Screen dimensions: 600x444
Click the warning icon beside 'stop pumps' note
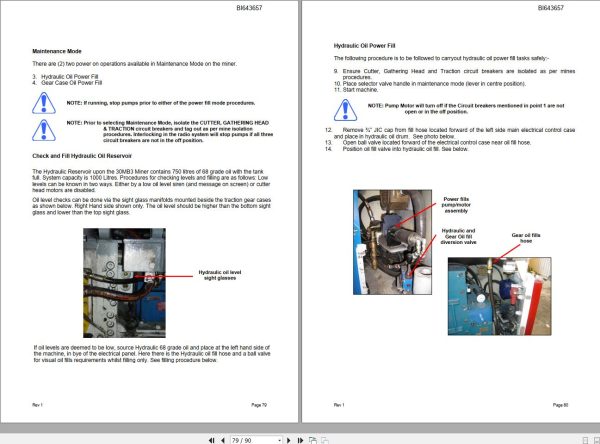coord(44,103)
